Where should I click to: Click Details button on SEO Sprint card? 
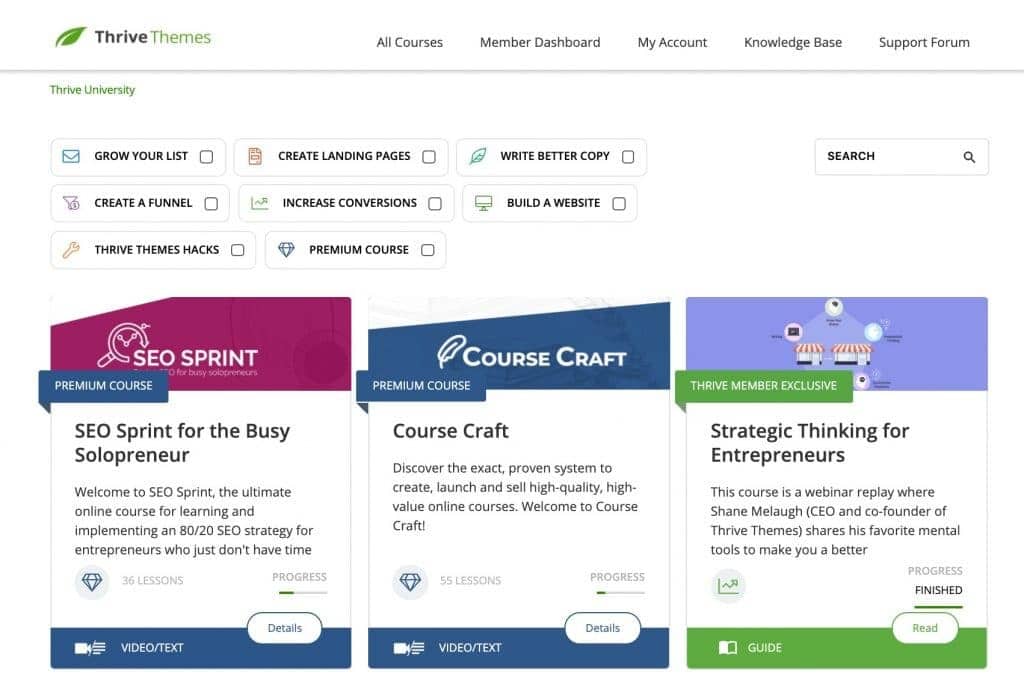[285, 628]
